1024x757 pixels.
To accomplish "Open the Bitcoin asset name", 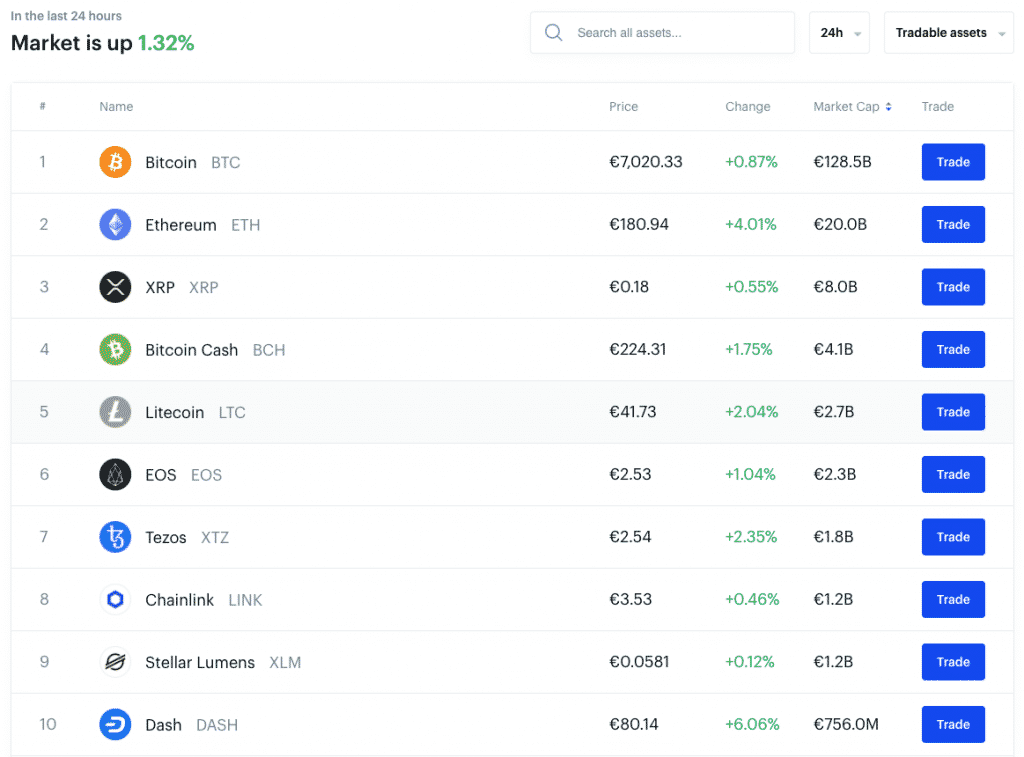I will tap(170, 163).
